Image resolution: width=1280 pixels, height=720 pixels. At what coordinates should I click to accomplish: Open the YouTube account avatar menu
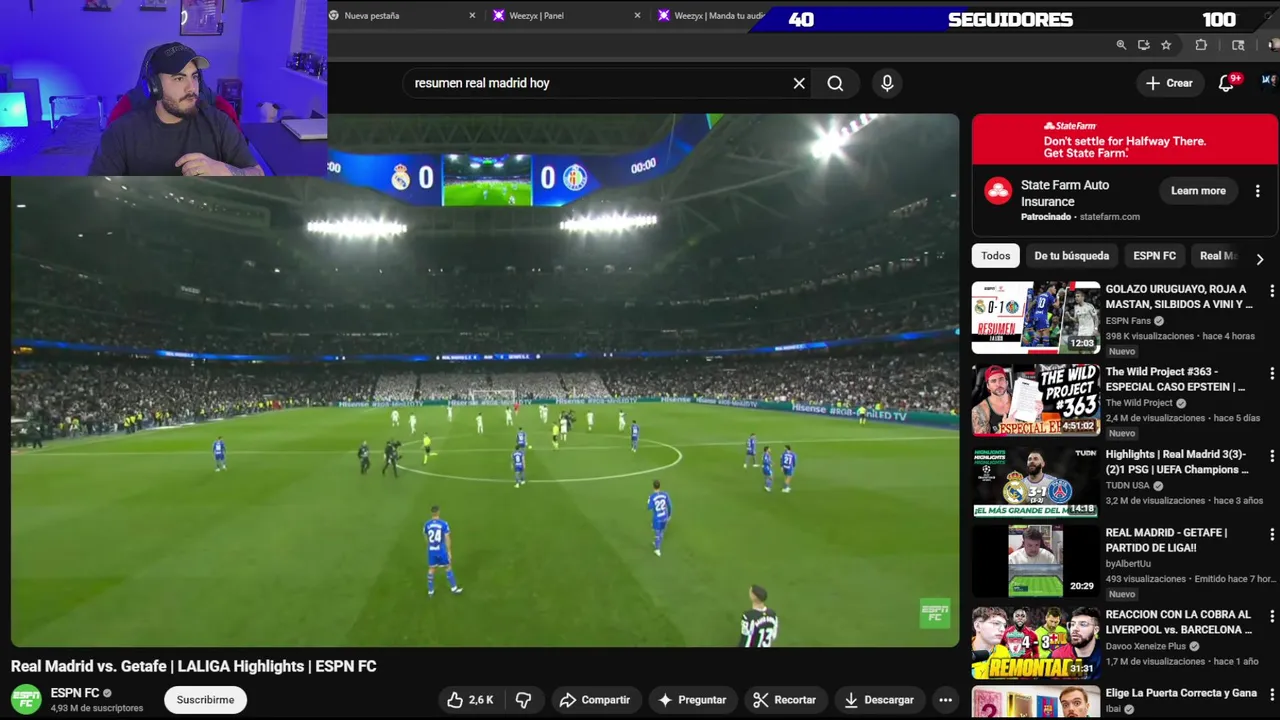[x=1268, y=82]
